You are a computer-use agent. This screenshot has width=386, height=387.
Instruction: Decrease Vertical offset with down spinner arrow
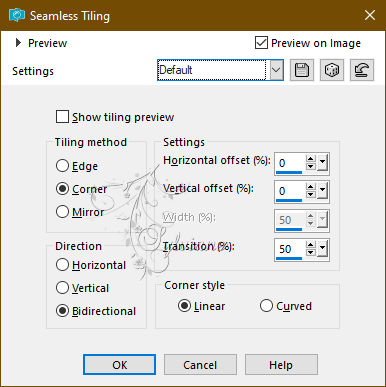(x=311, y=194)
